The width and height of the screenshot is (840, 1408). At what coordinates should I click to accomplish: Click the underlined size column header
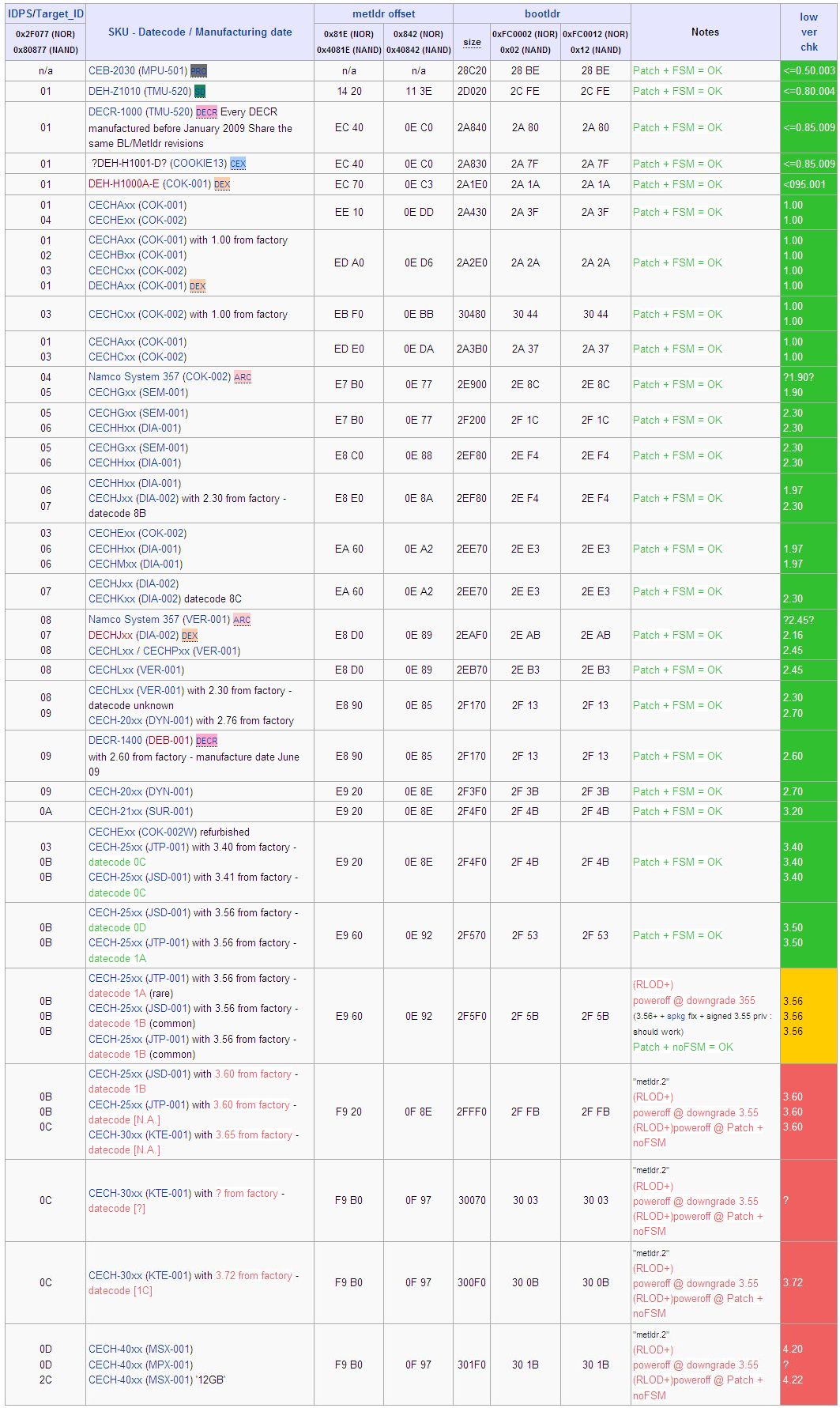472,42
